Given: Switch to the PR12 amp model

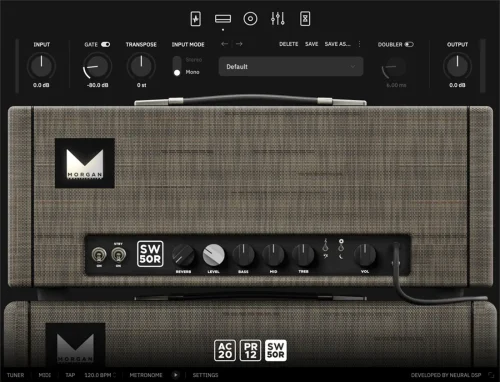Looking at the screenshot, I should (250, 351).
